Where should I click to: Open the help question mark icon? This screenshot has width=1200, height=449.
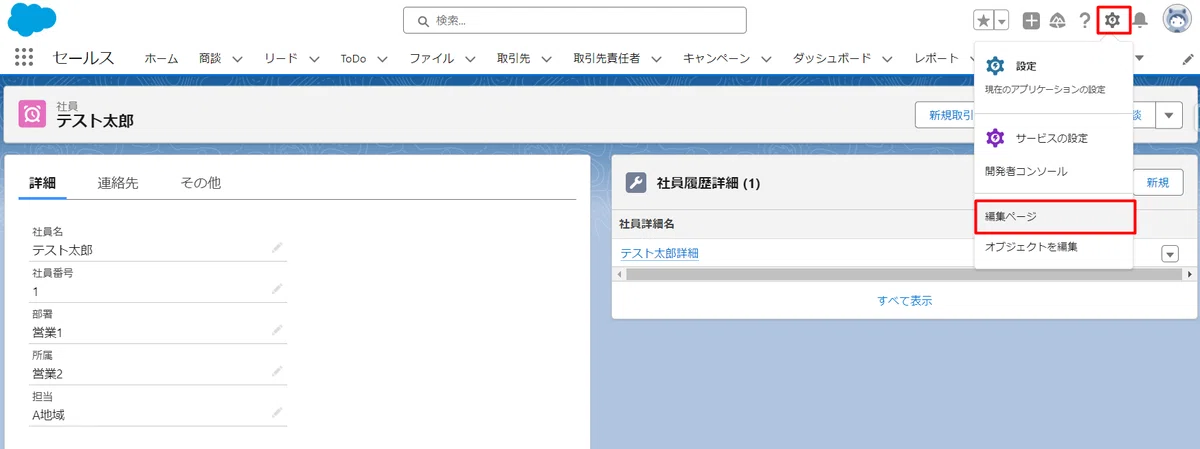click(1084, 21)
